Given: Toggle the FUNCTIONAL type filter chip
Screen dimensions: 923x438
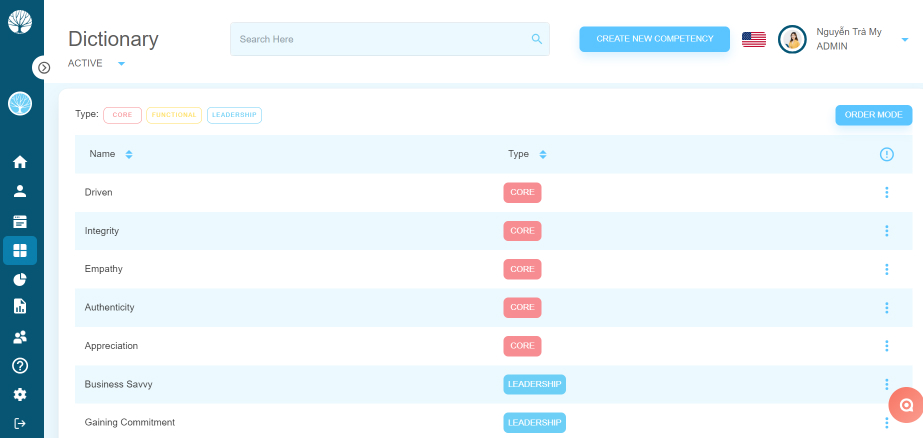Looking at the screenshot, I should pyautogui.click(x=174, y=115).
